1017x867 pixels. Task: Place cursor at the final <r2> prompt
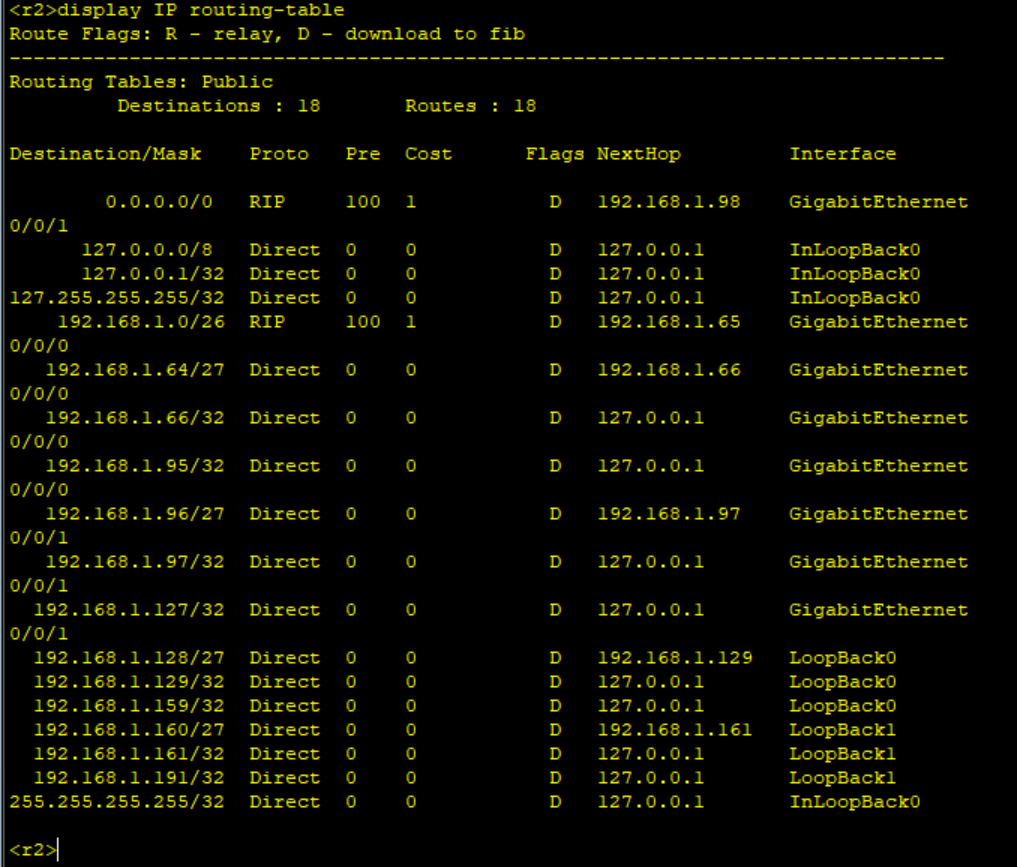tap(33, 849)
